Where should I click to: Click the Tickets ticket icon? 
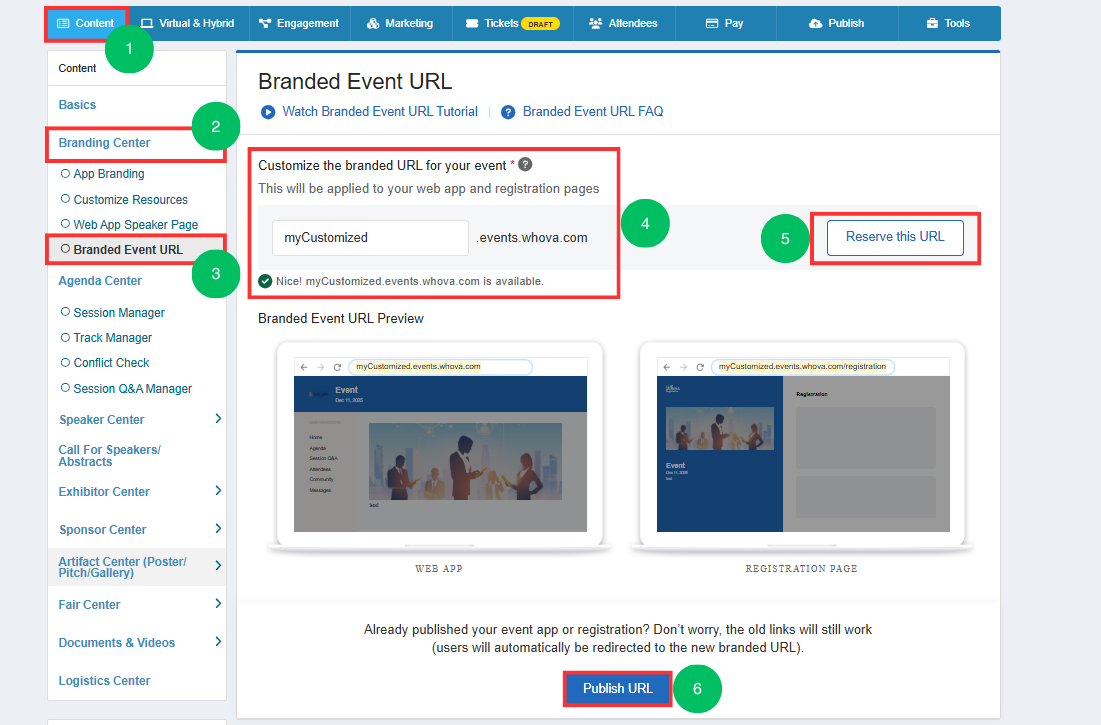click(472, 24)
